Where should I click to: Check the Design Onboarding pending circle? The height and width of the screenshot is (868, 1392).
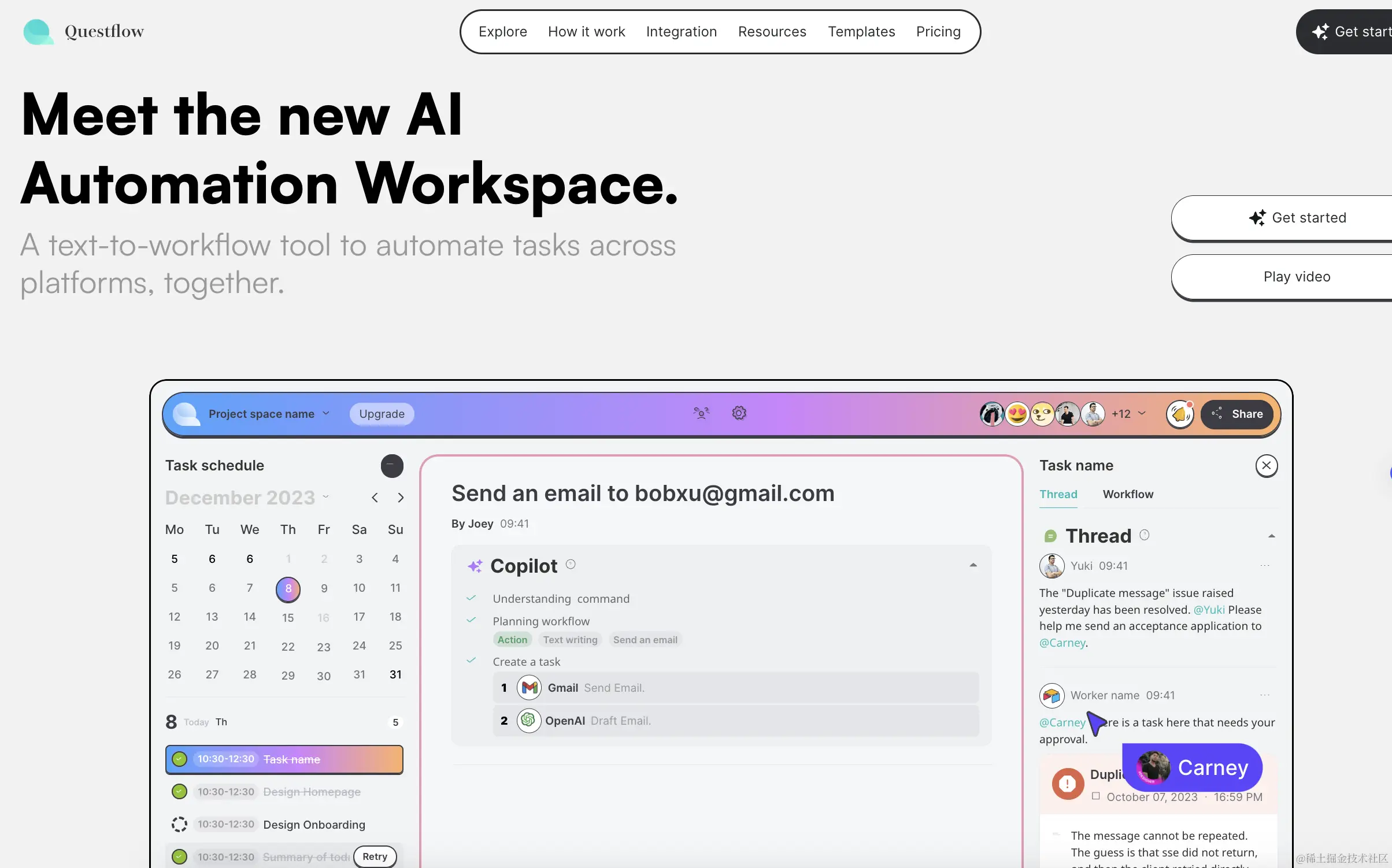pos(179,825)
